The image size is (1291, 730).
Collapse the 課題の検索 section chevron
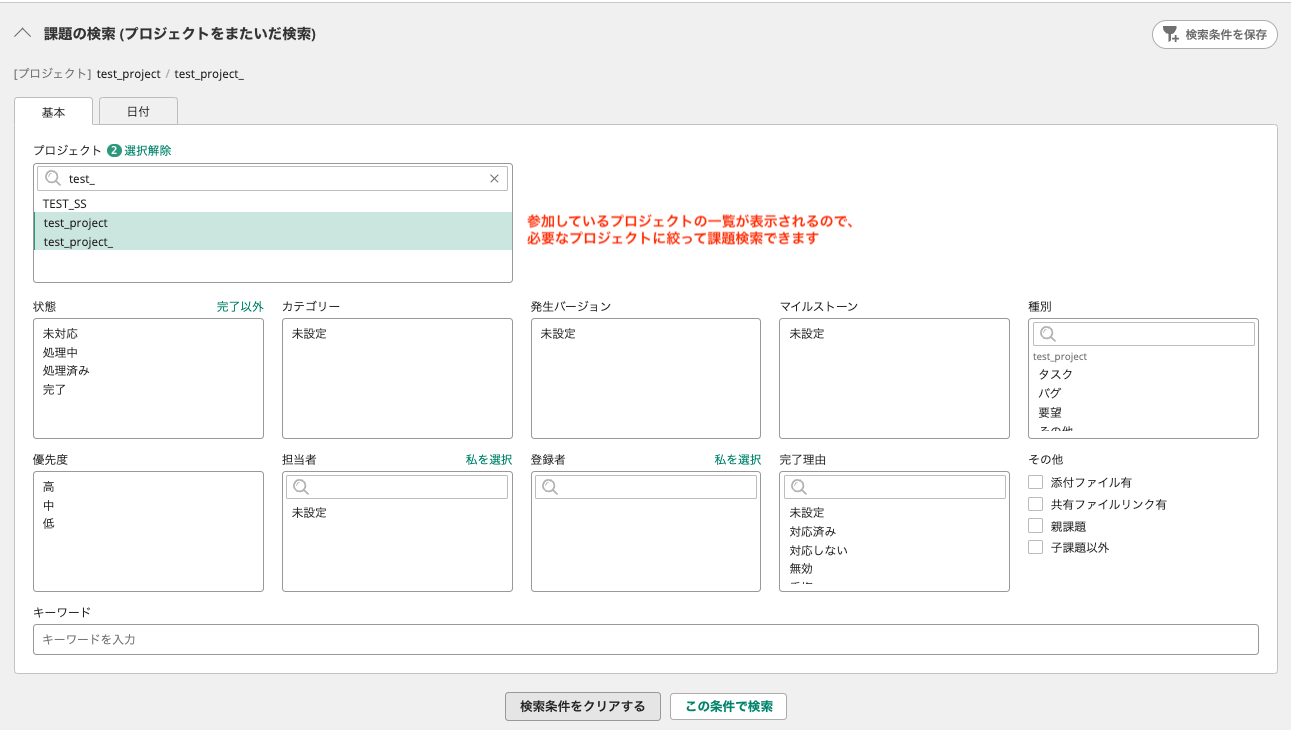tap(22, 33)
